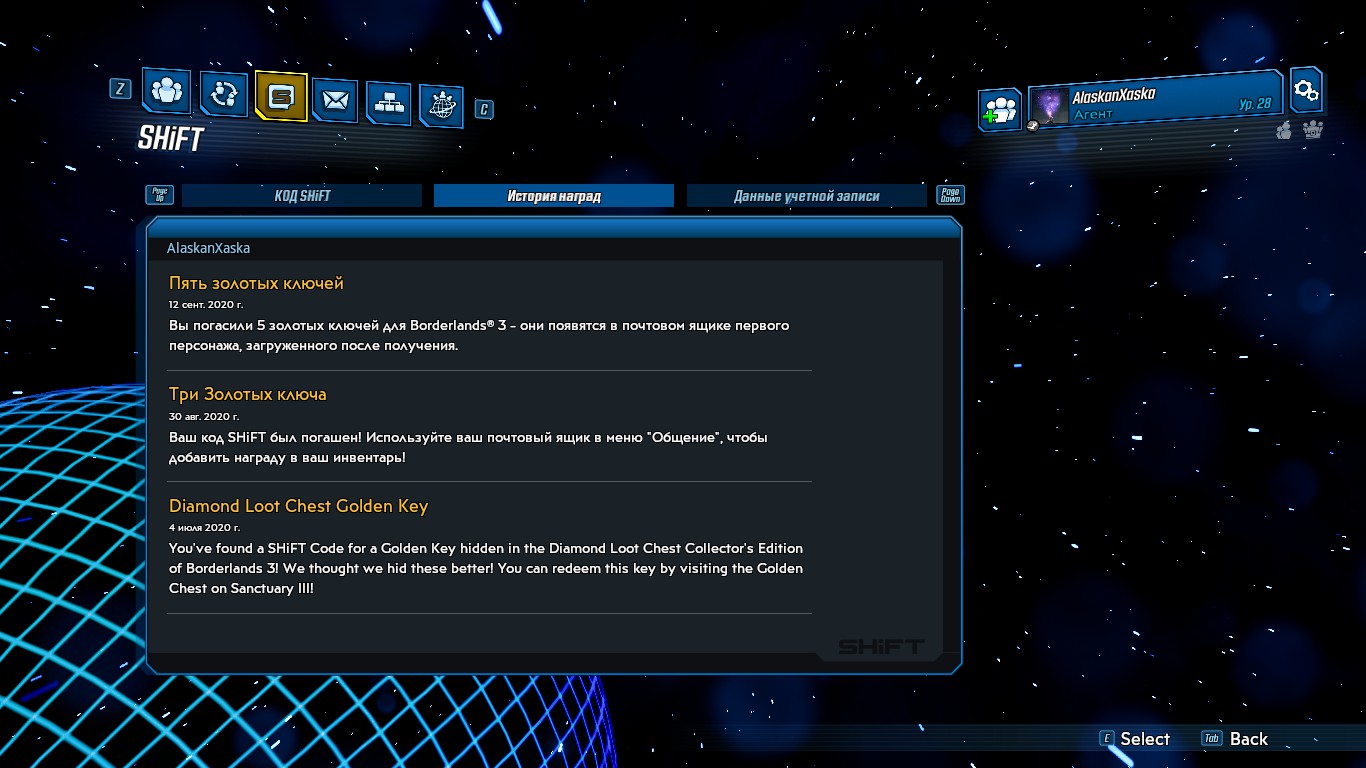Click the gray crowned group icon
Viewport: 1366px width, 768px height.
1313,129
